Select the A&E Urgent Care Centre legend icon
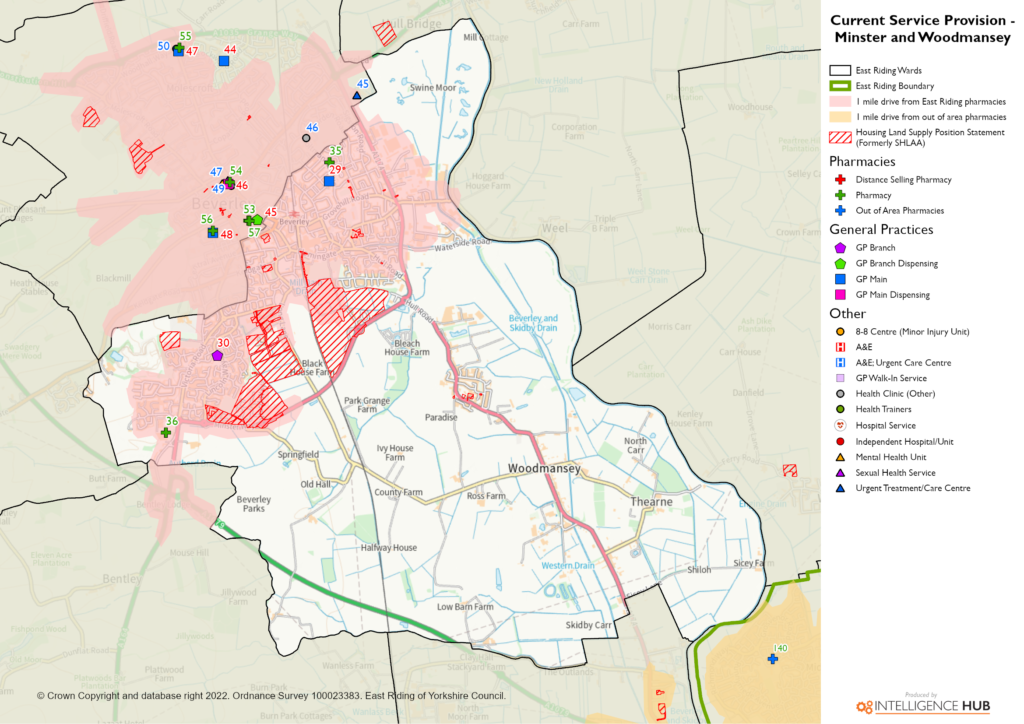Viewport: 1024px width, 724px height. 840,363
